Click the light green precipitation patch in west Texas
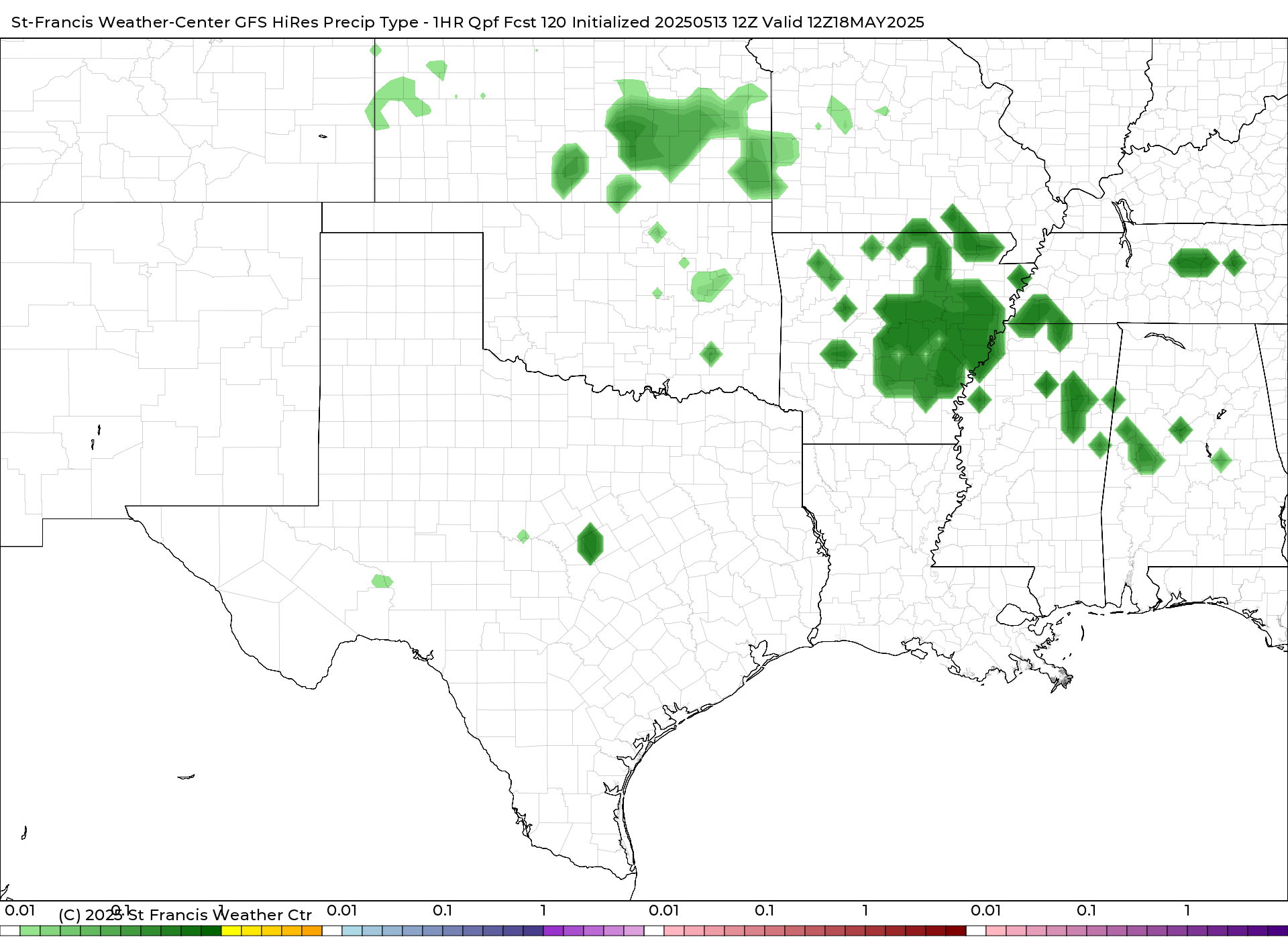 [x=382, y=581]
